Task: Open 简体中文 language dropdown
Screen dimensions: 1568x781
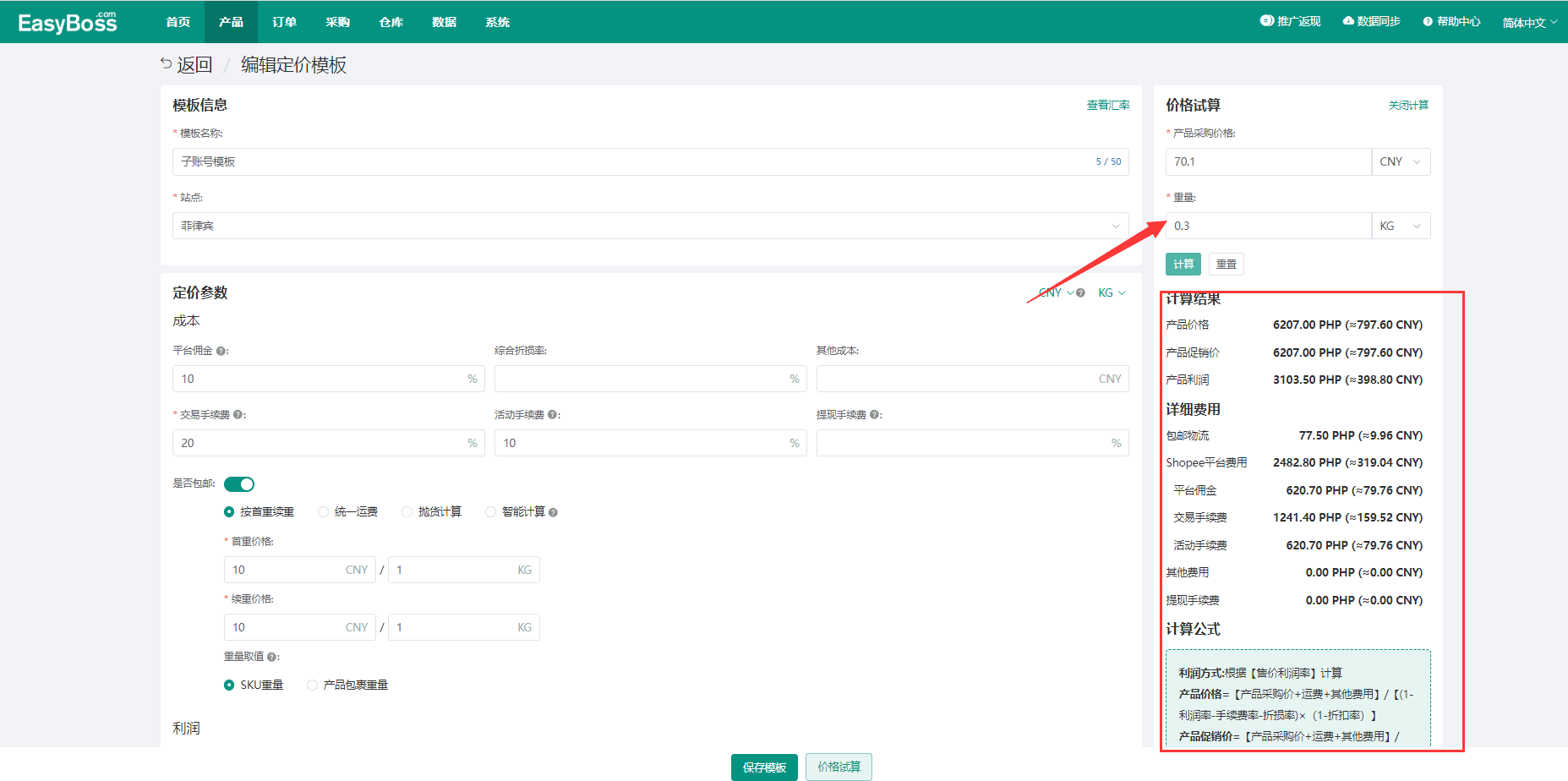Action: [x=1529, y=23]
